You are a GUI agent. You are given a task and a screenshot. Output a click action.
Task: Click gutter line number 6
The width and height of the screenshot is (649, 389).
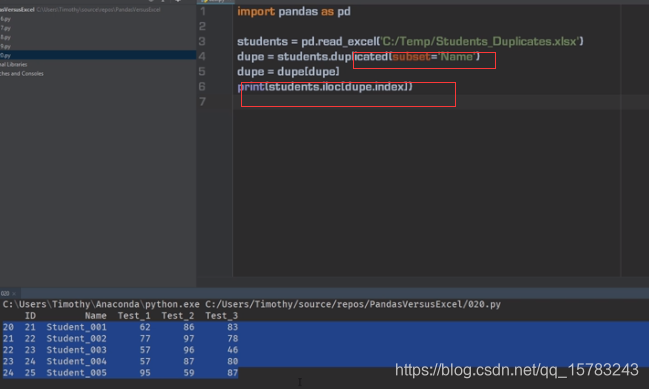click(202, 86)
